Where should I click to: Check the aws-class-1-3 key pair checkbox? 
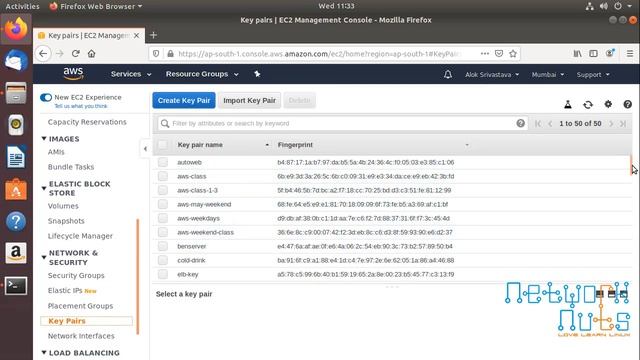[x=163, y=190]
